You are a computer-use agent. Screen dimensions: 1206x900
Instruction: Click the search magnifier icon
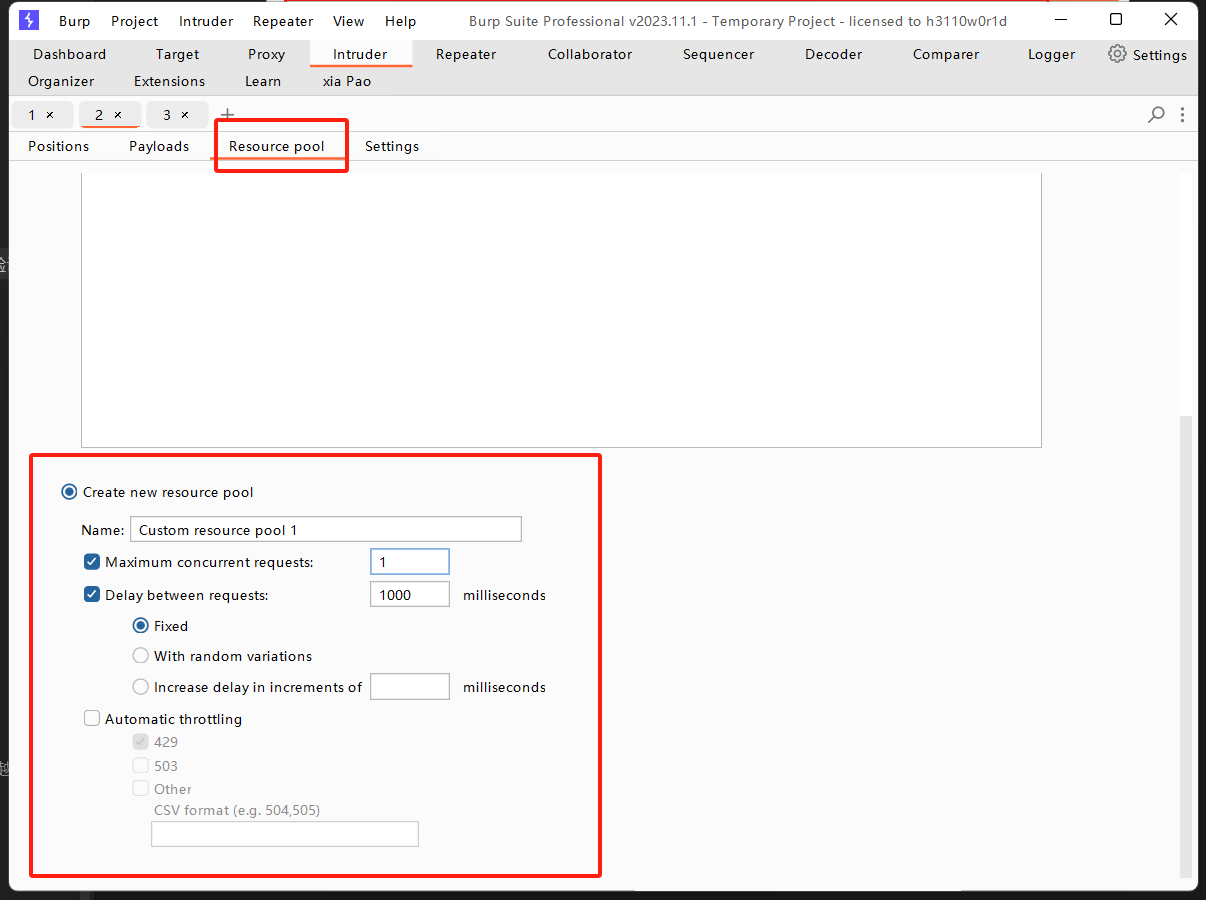pos(1156,115)
